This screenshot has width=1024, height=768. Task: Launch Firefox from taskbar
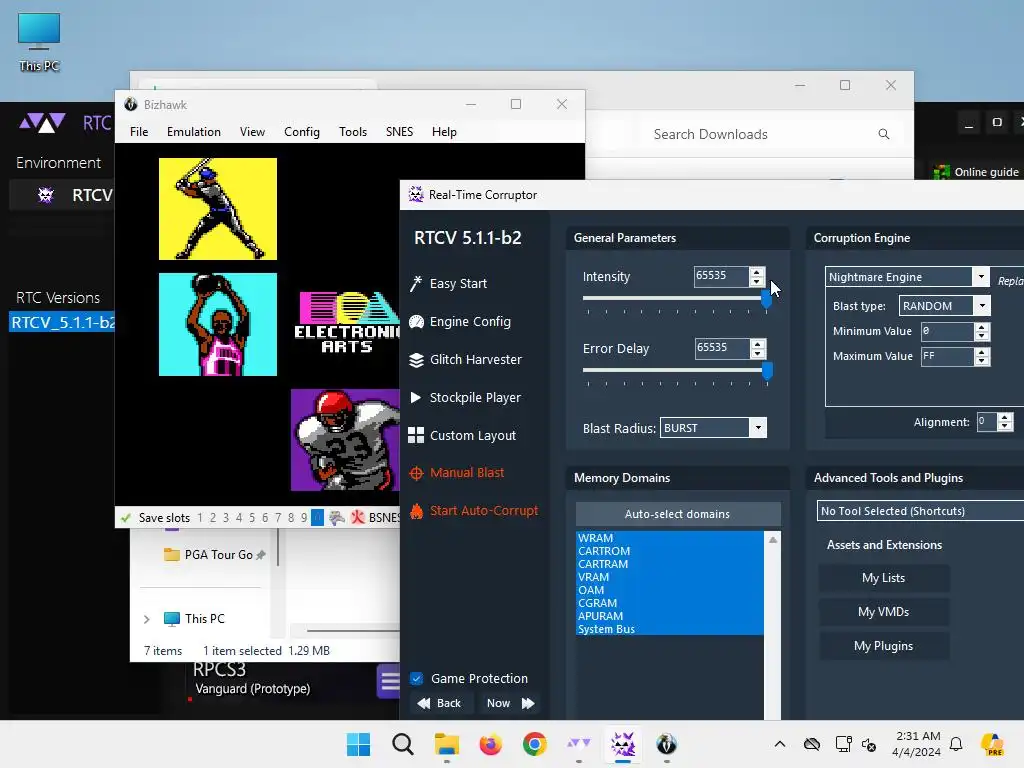(490, 744)
